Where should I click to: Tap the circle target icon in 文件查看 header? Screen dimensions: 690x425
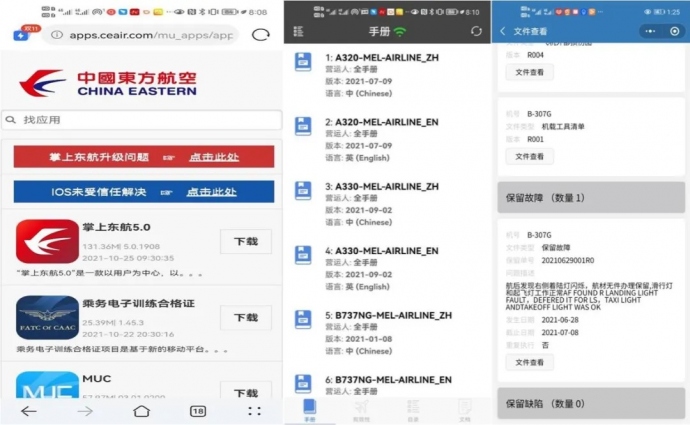point(674,31)
